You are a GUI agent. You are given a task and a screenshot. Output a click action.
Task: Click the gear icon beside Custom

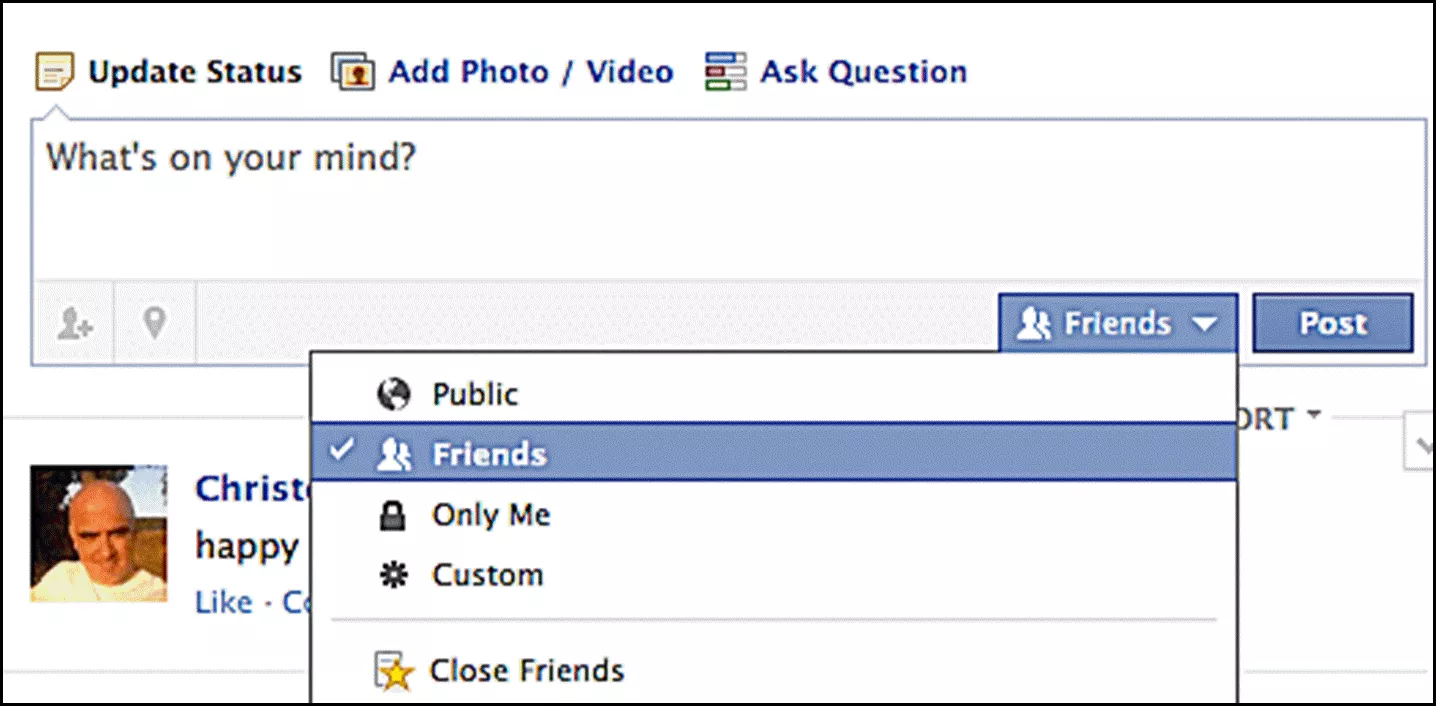pos(394,576)
